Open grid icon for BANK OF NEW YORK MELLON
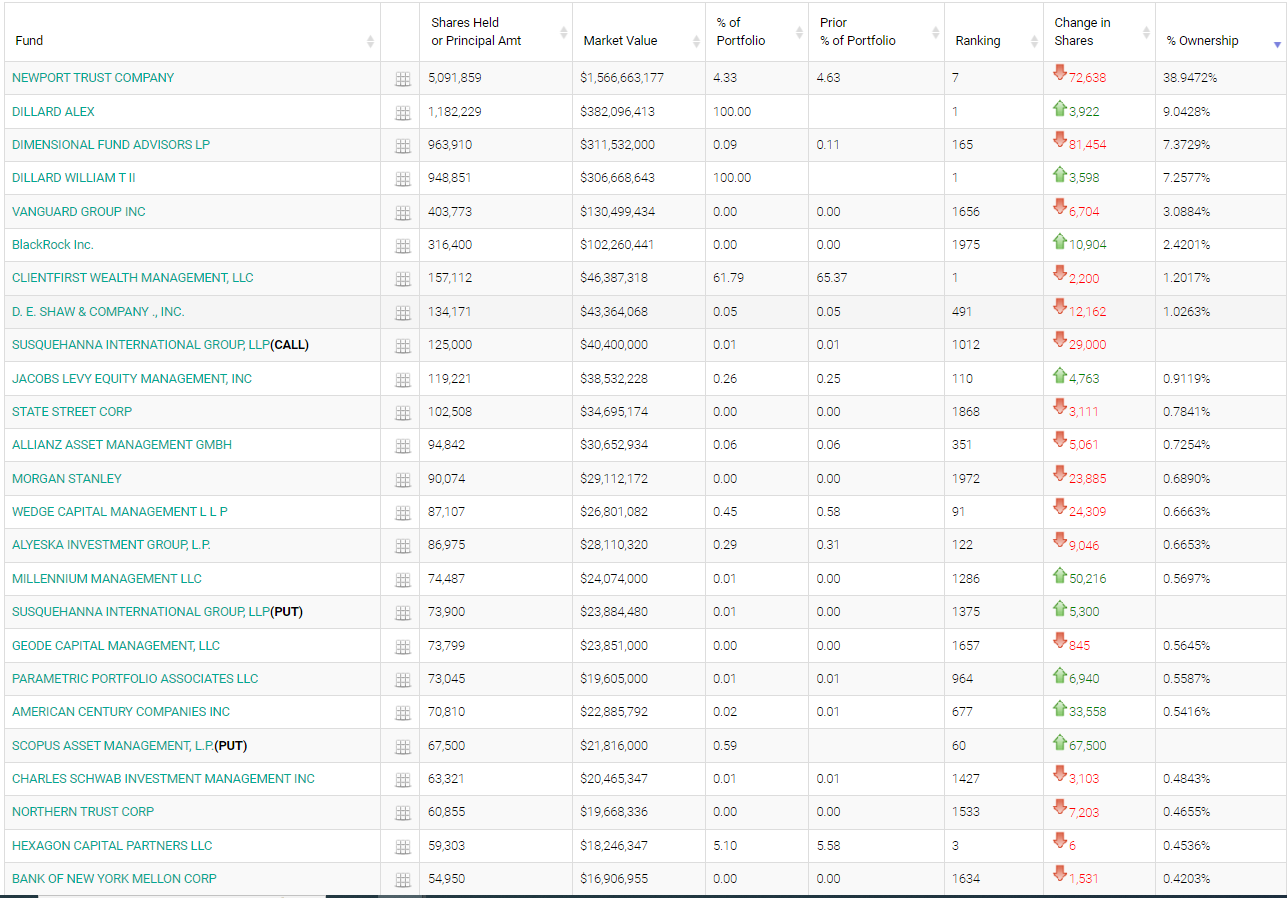The height and width of the screenshot is (898, 1287). click(403, 880)
